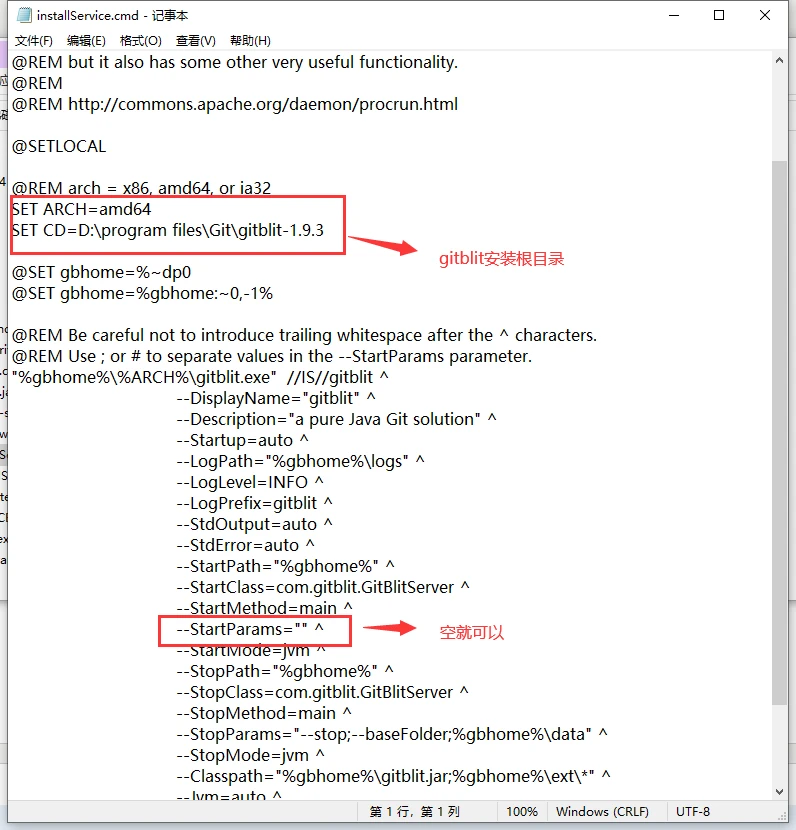Open the 帮助(H) menu
The width and height of the screenshot is (796, 830).
250,41
